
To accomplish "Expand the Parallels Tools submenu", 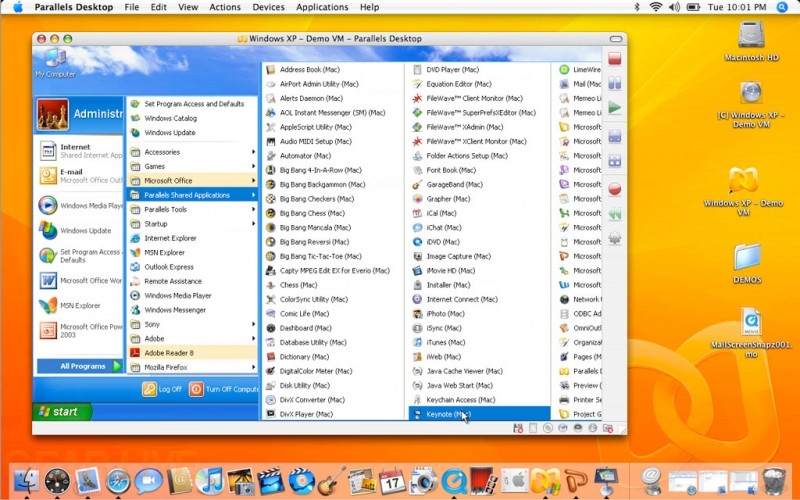I will (x=192, y=209).
